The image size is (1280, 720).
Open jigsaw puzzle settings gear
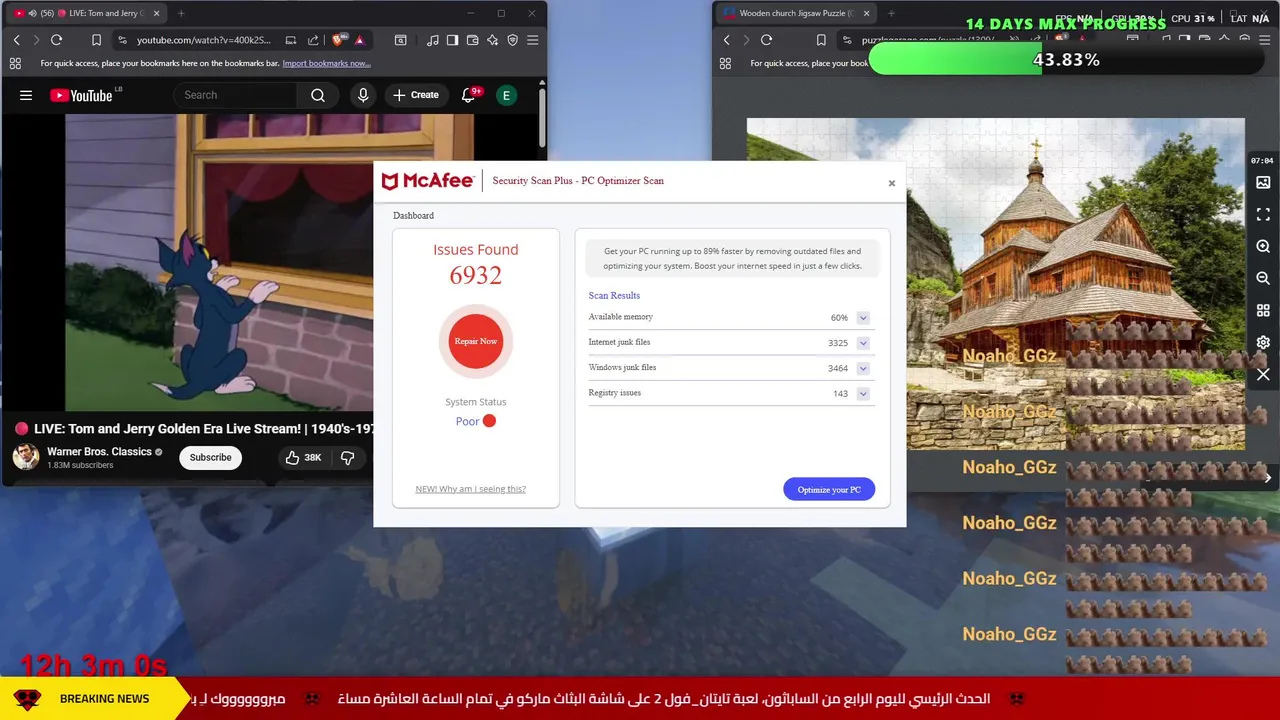coord(1263,342)
